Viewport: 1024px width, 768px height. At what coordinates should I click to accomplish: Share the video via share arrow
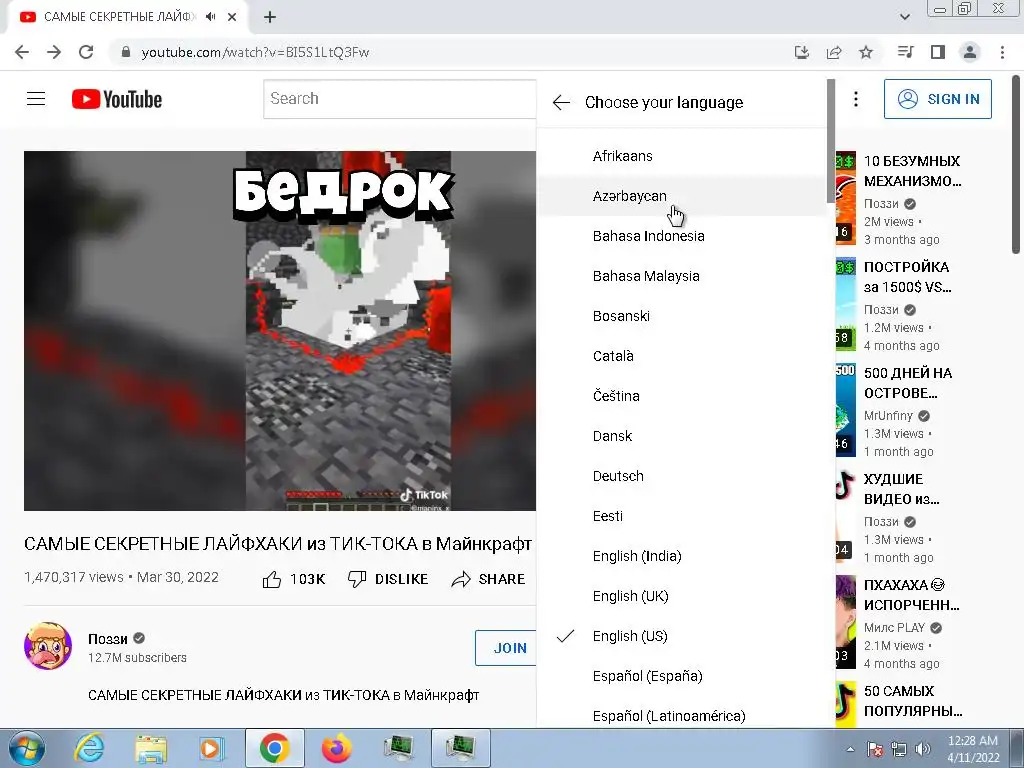pyautogui.click(x=488, y=579)
